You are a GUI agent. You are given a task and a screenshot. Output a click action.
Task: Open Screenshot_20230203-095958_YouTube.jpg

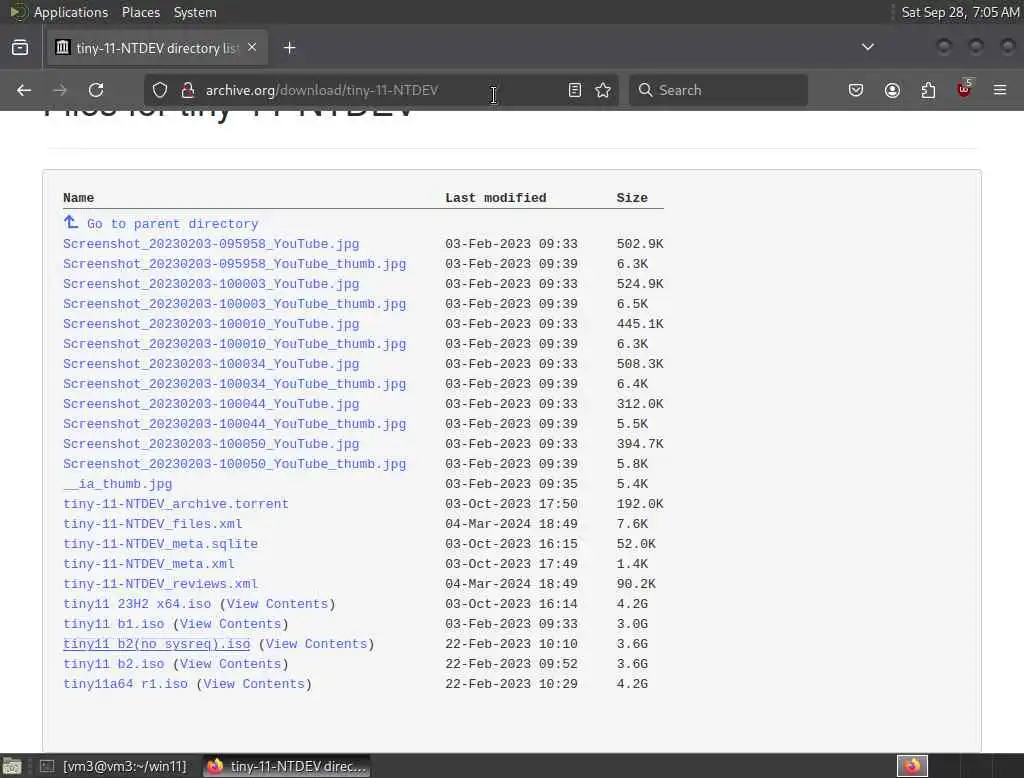(211, 244)
